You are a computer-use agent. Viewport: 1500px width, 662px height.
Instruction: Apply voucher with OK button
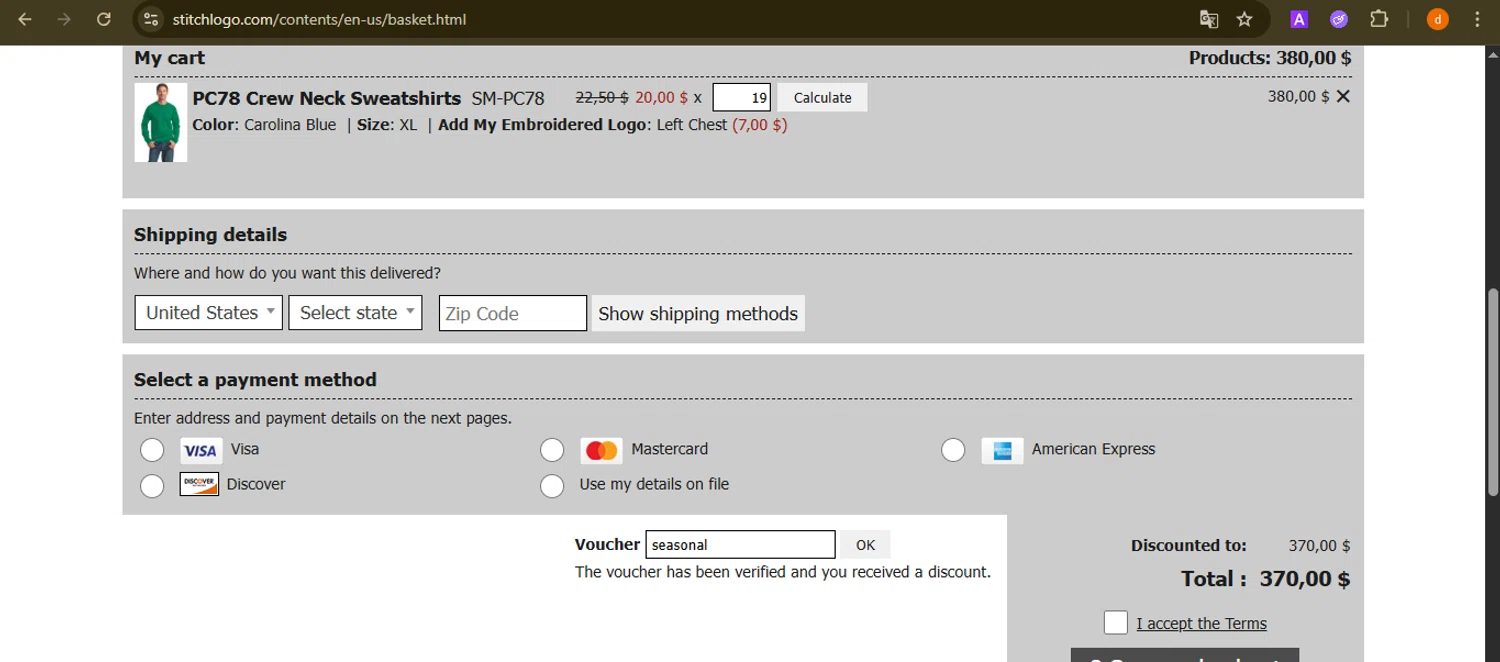coord(865,545)
